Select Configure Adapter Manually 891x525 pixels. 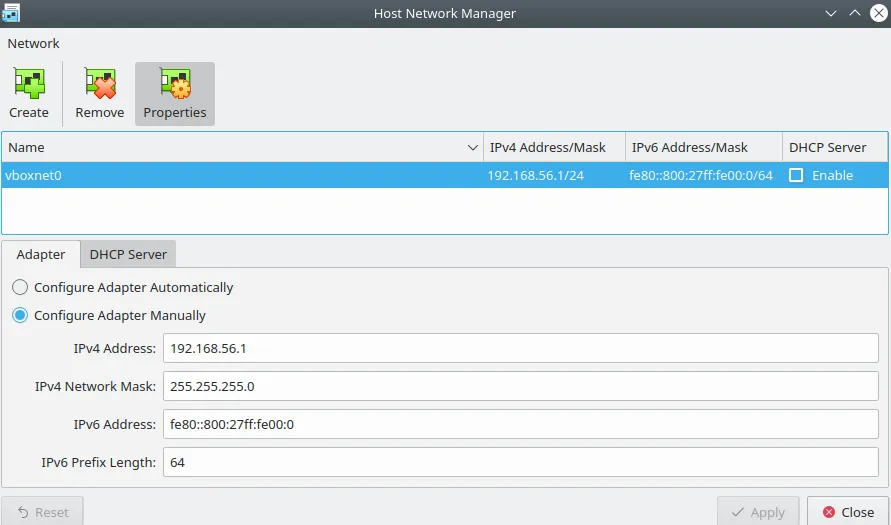pos(20,315)
